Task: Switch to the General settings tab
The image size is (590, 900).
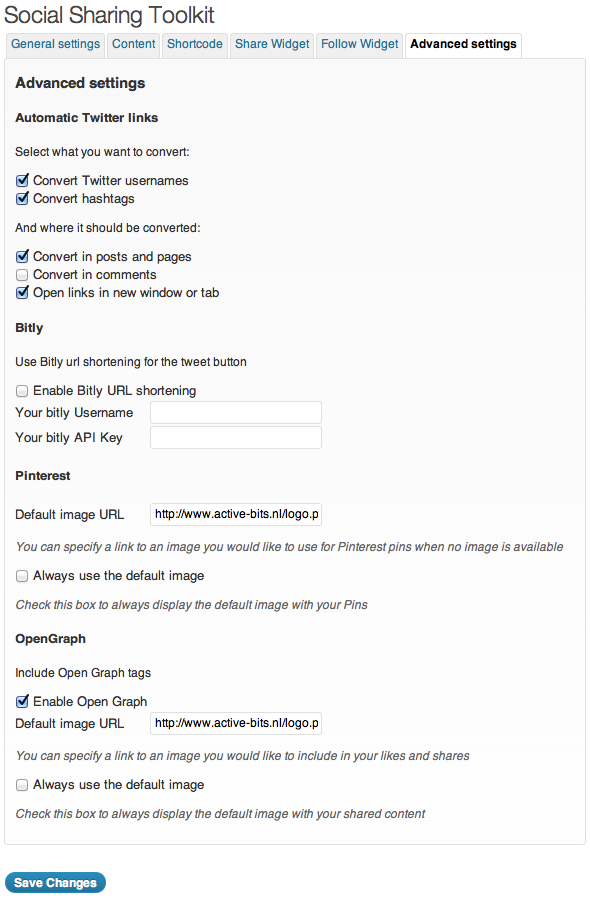Action: tap(55, 45)
